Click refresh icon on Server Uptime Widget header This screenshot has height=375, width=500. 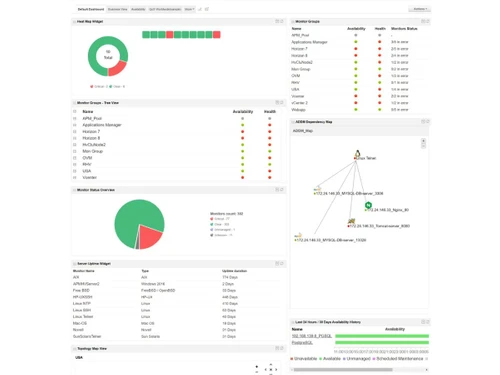[282, 264]
